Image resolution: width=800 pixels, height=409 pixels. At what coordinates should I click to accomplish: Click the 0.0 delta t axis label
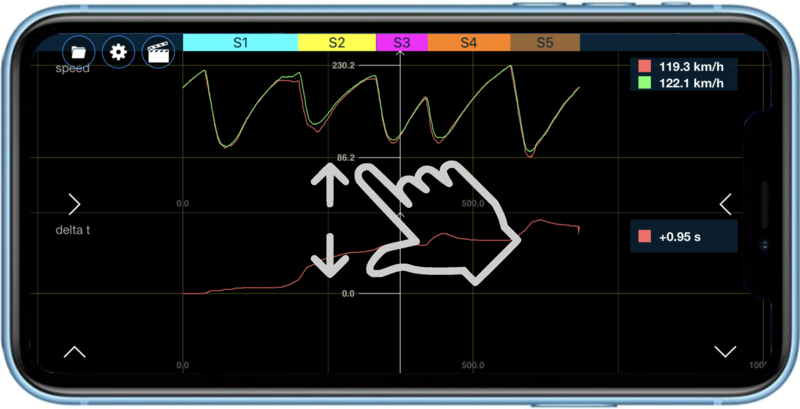(348, 294)
